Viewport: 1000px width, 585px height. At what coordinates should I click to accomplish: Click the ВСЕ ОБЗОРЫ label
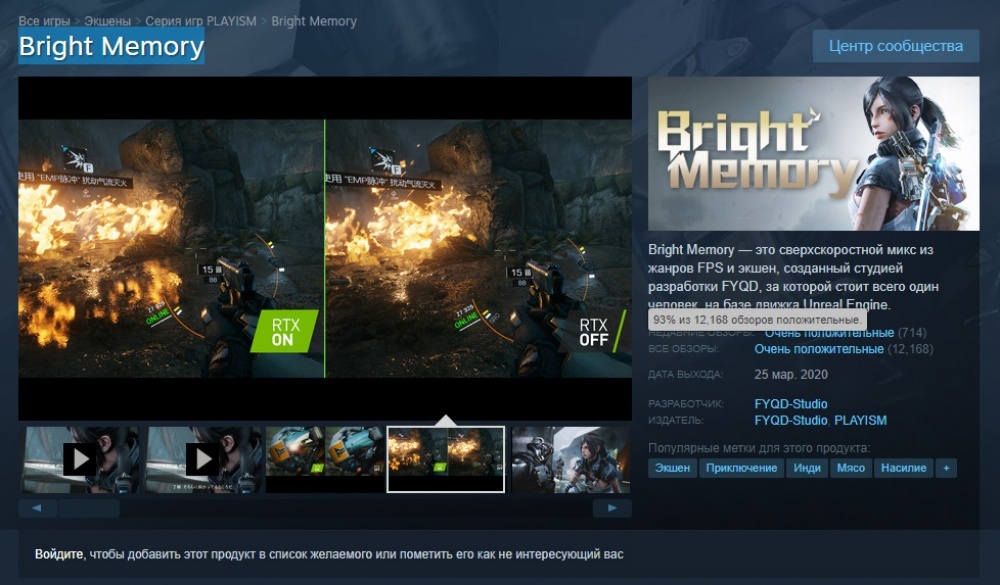click(683, 349)
